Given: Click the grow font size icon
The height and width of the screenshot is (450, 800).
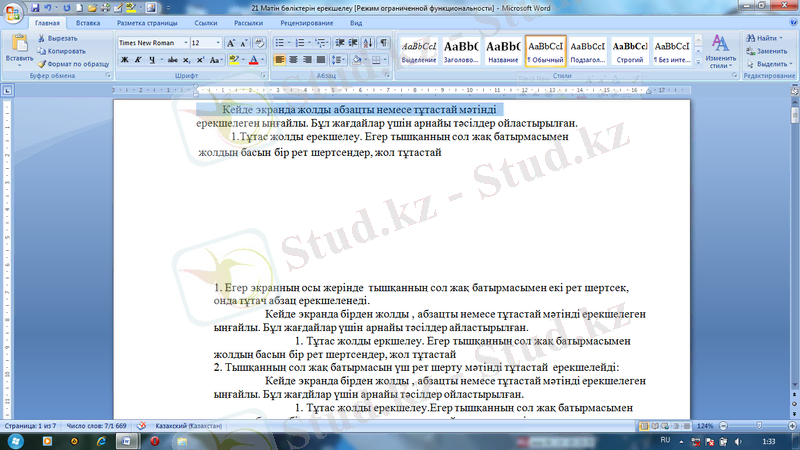Looking at the screenshot, I should (x=232, y=43).
